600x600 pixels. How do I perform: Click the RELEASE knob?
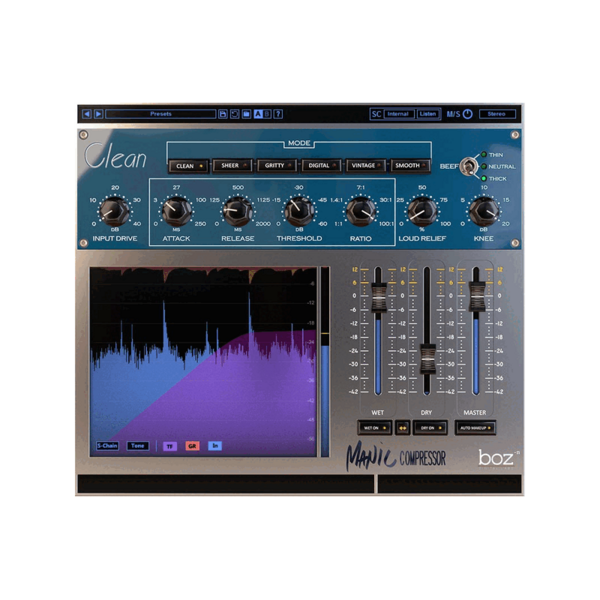pos(238,211)
